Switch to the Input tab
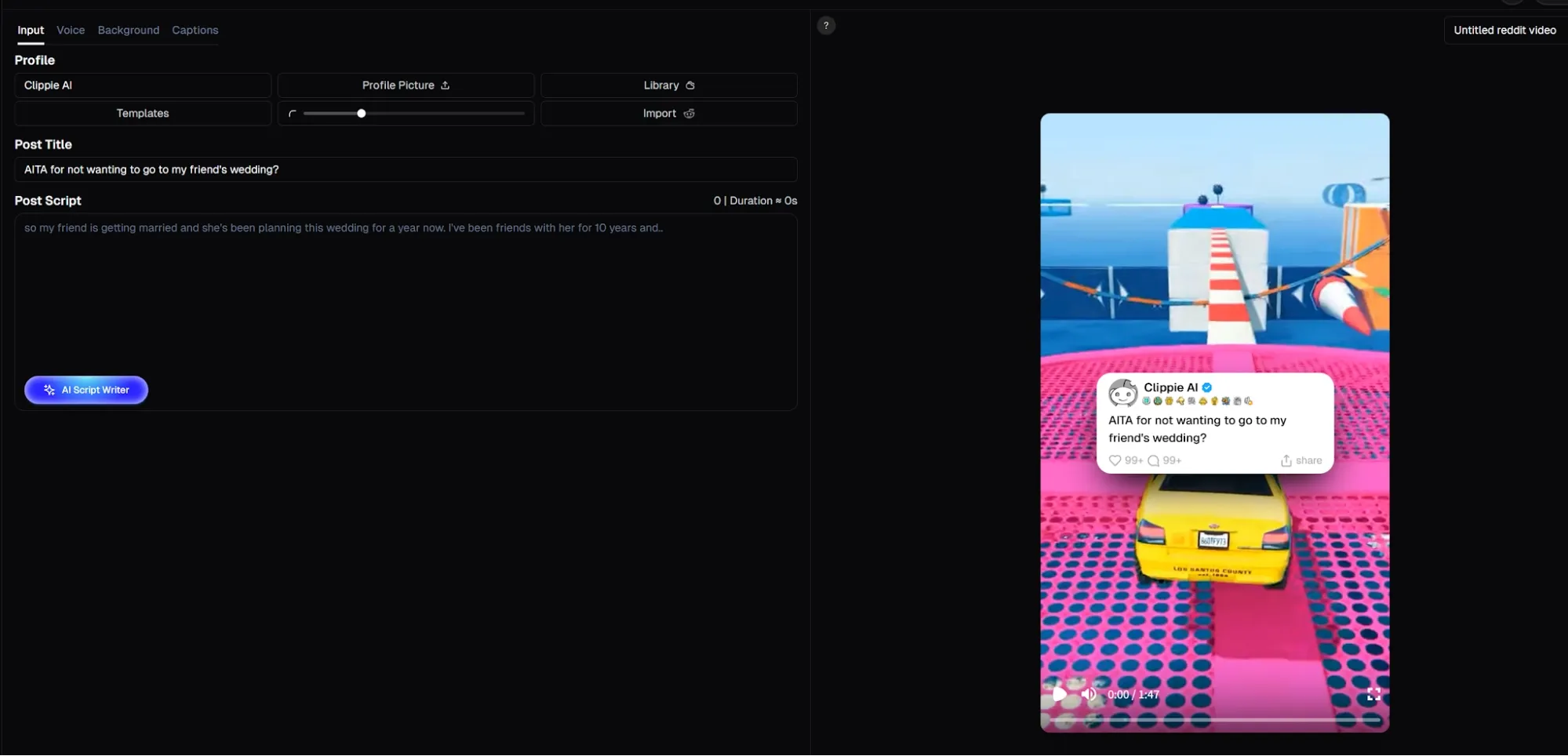The image size is (1568, 756). (x=31, y=30)
